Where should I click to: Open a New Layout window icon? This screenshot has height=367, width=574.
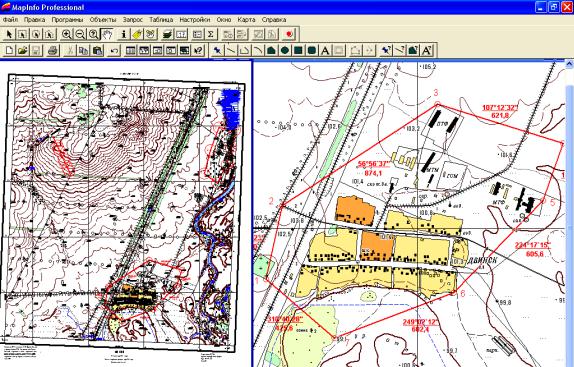(171, 50)
